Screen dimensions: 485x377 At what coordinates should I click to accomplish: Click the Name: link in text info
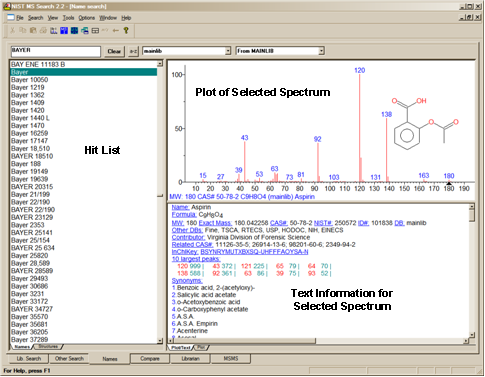180,207
